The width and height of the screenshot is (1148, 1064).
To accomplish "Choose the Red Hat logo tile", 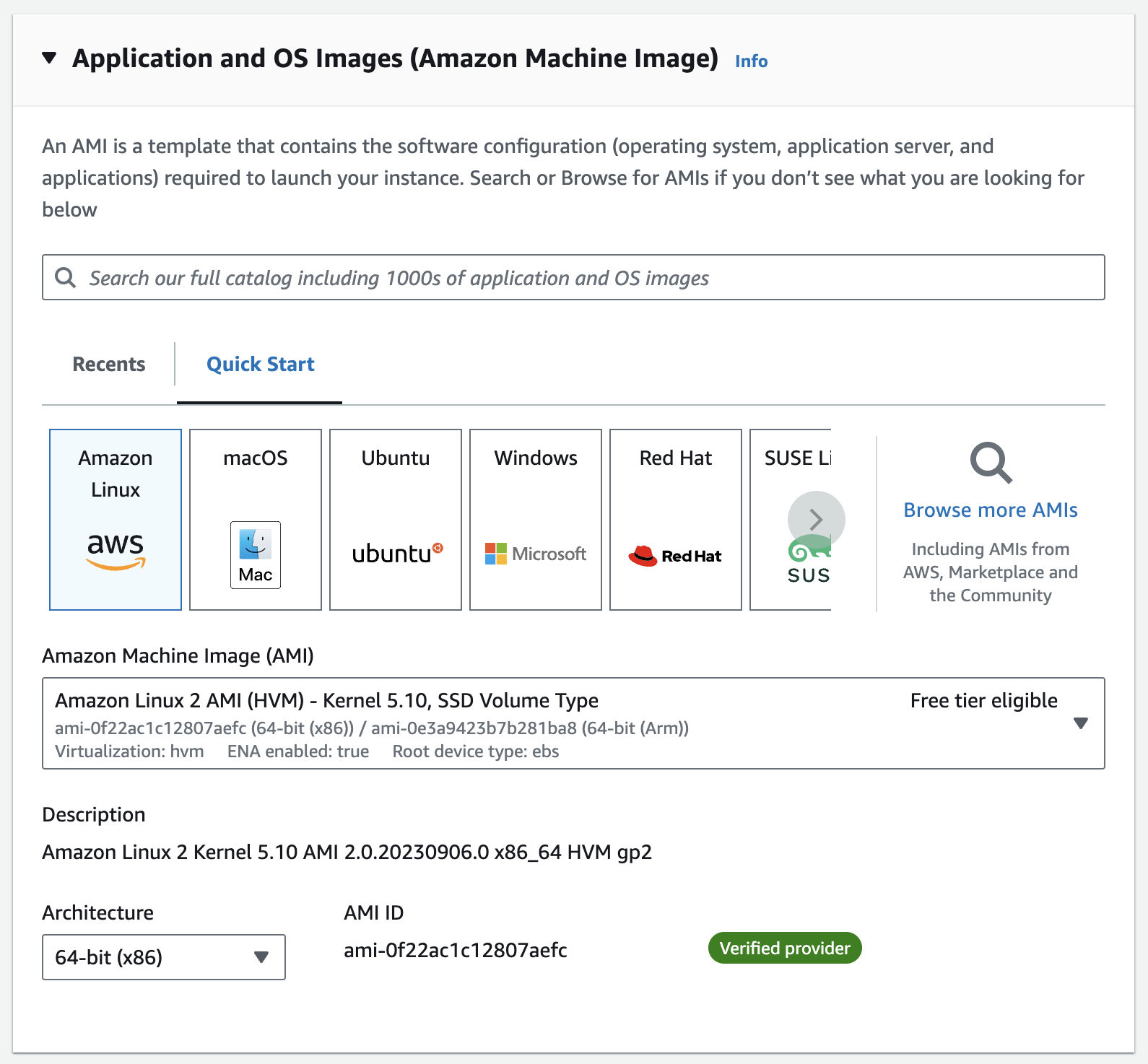I will (676, 520).
